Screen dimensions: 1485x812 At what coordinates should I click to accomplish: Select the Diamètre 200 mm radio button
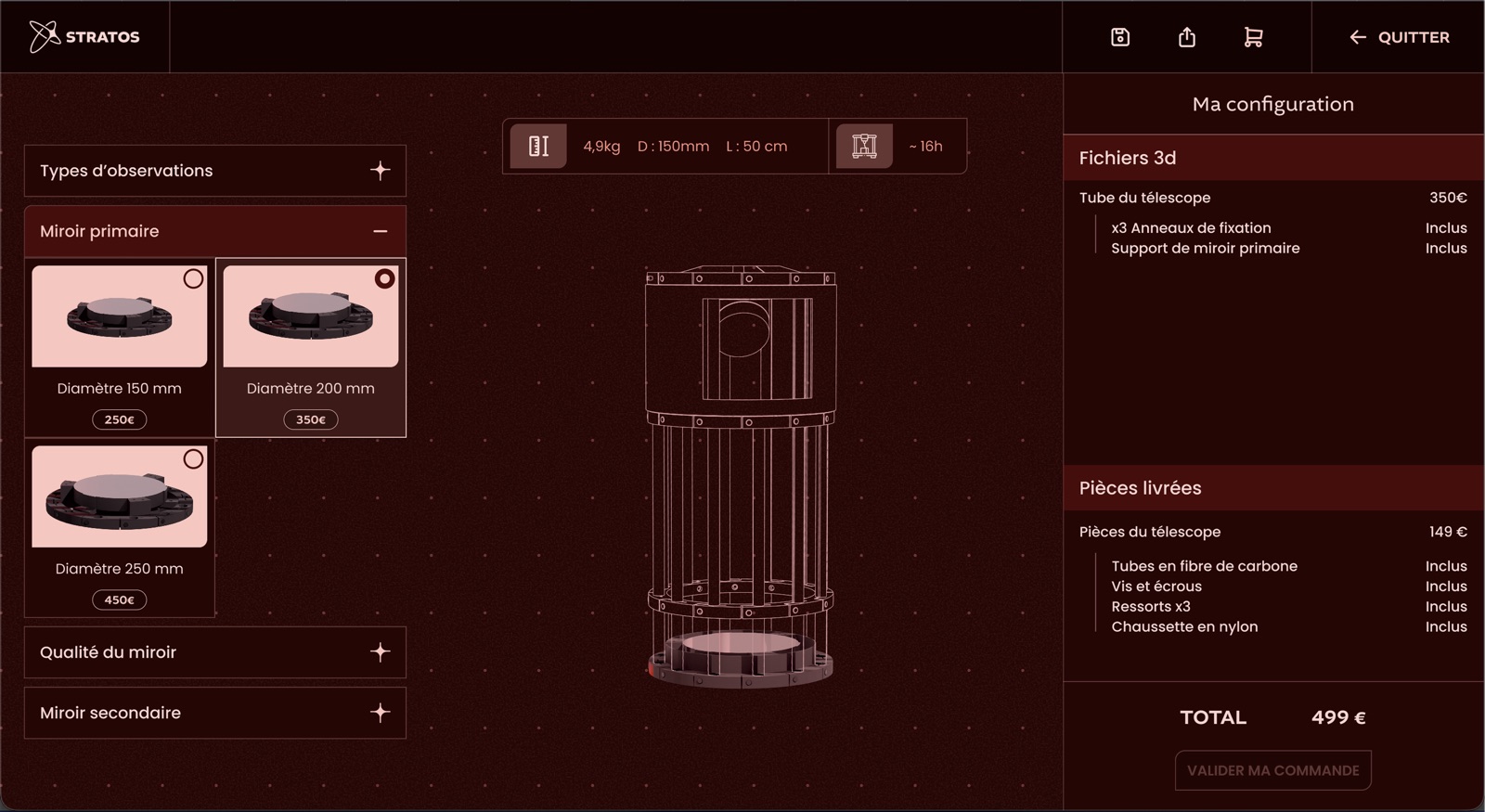point(384,278)
